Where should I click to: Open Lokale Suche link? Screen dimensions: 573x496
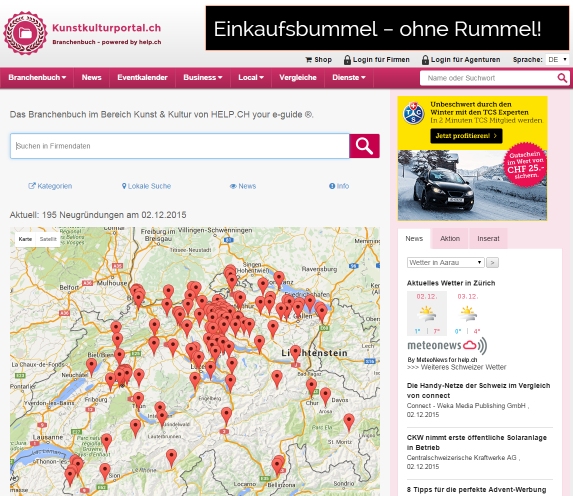(x=146, y=186)
